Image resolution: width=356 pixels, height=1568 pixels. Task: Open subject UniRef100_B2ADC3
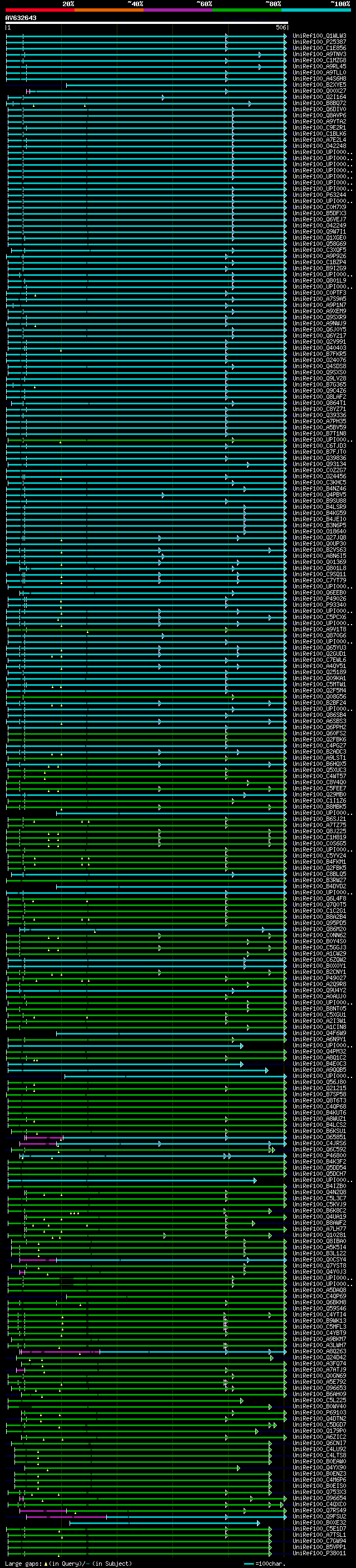pos(319,751)
